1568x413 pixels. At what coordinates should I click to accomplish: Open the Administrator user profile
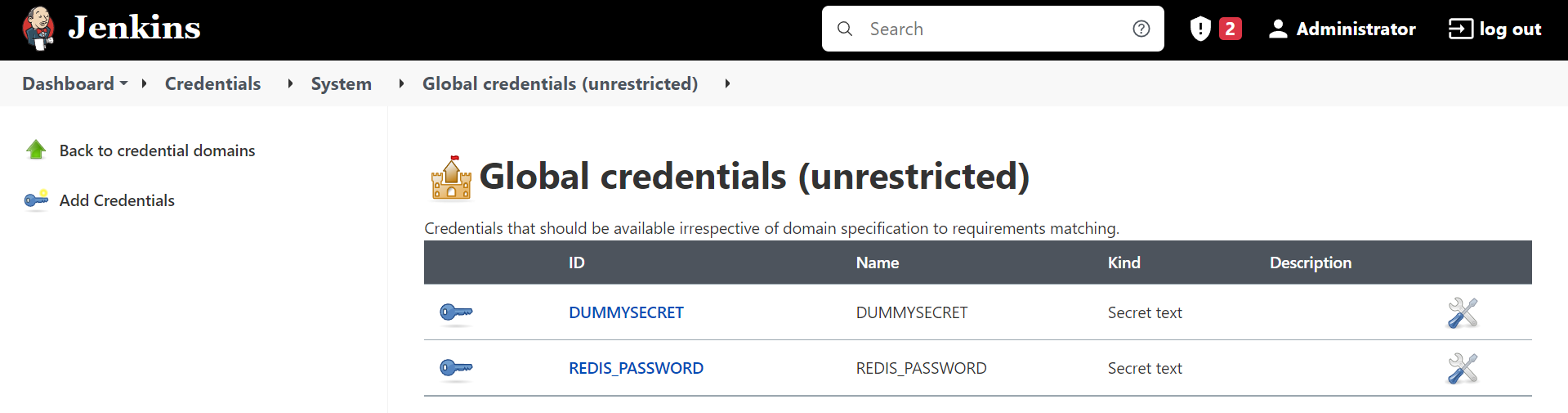tap(1342, 29)
